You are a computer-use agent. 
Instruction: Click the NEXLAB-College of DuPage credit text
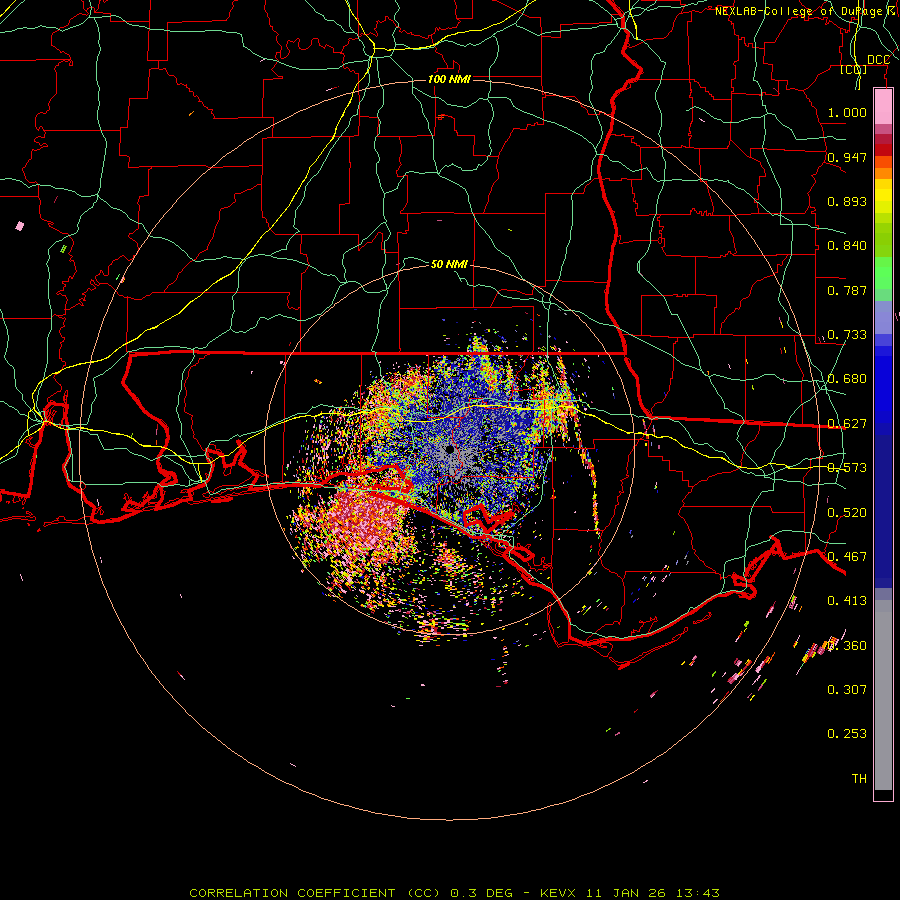[806, 11]
